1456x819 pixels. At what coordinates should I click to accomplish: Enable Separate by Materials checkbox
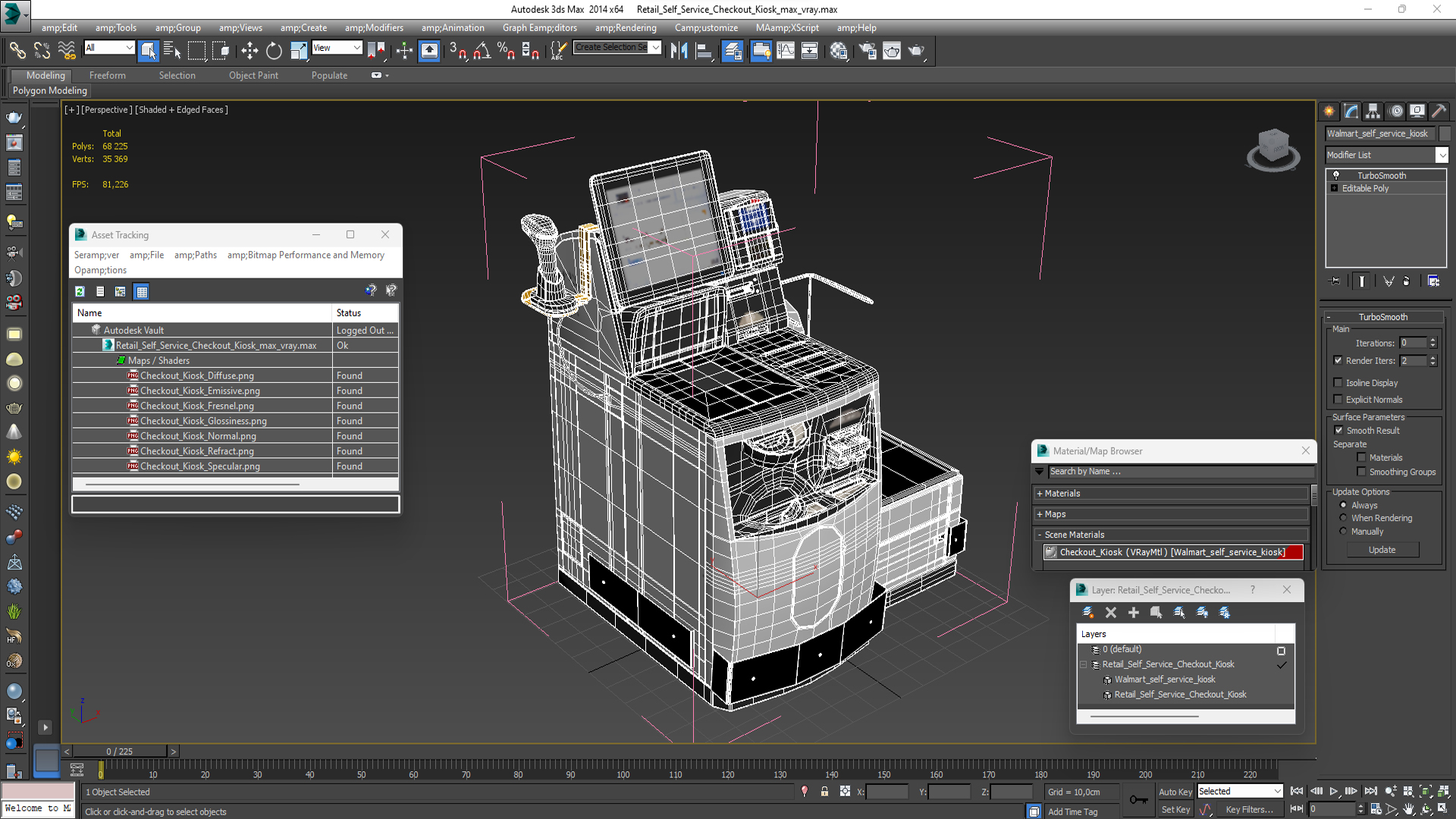coord(1361,457)
